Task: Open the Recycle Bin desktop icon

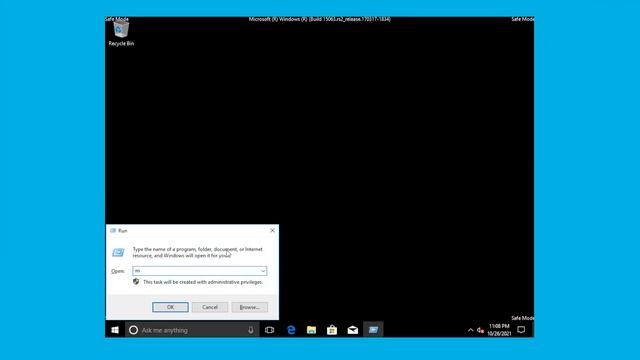Action: click(x=121, y=33)
